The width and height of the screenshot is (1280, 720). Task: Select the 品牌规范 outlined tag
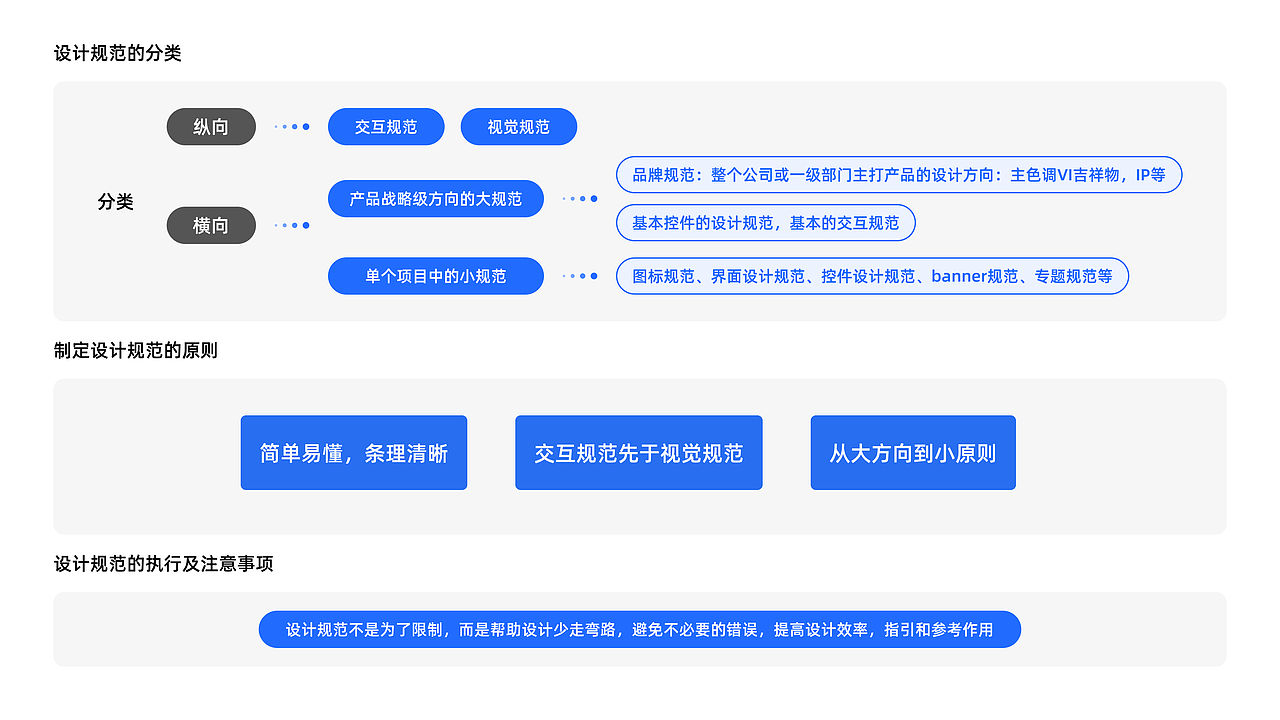[x=898, y=174]
